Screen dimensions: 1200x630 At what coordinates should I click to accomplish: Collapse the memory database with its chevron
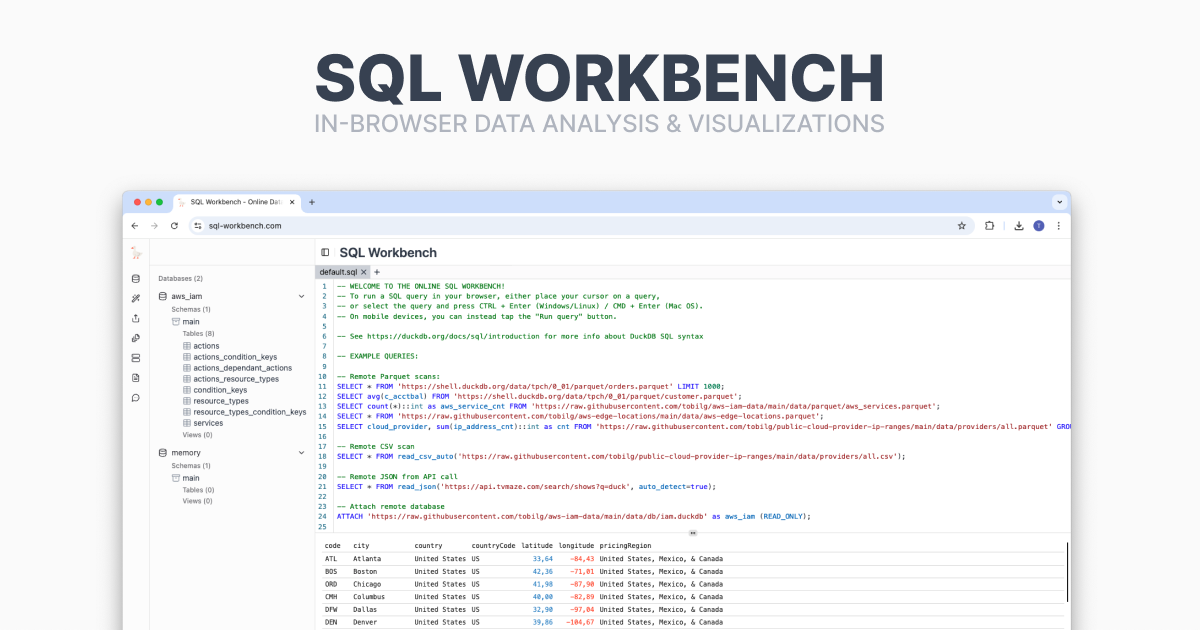(301, 452)
